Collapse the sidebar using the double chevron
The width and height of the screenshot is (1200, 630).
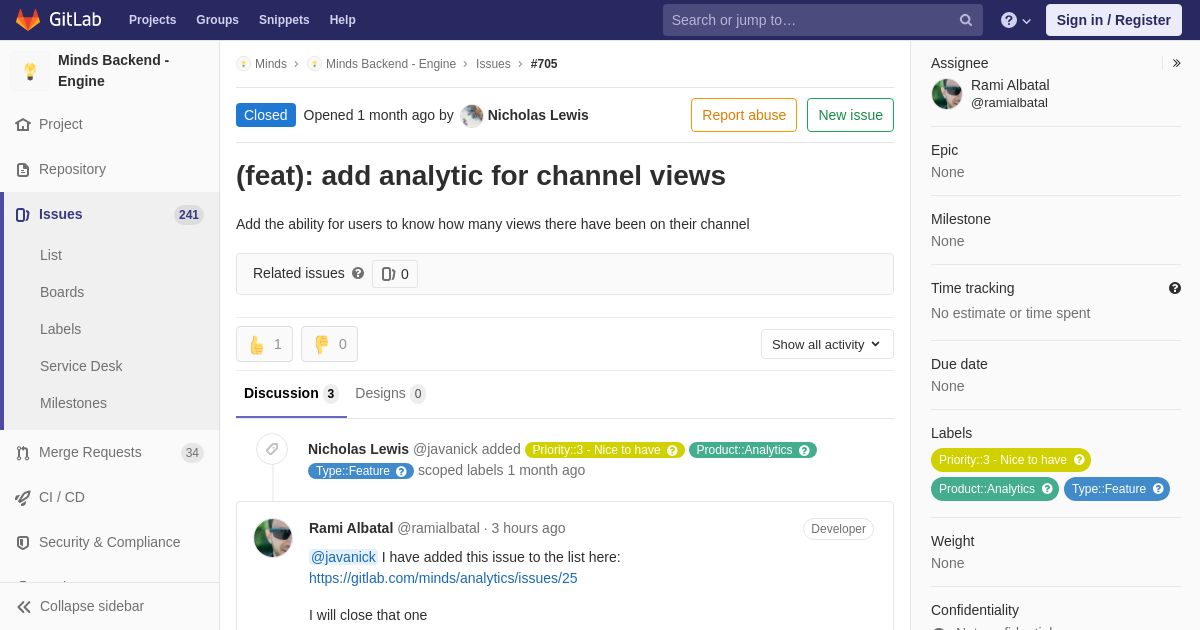coord(24,607)
